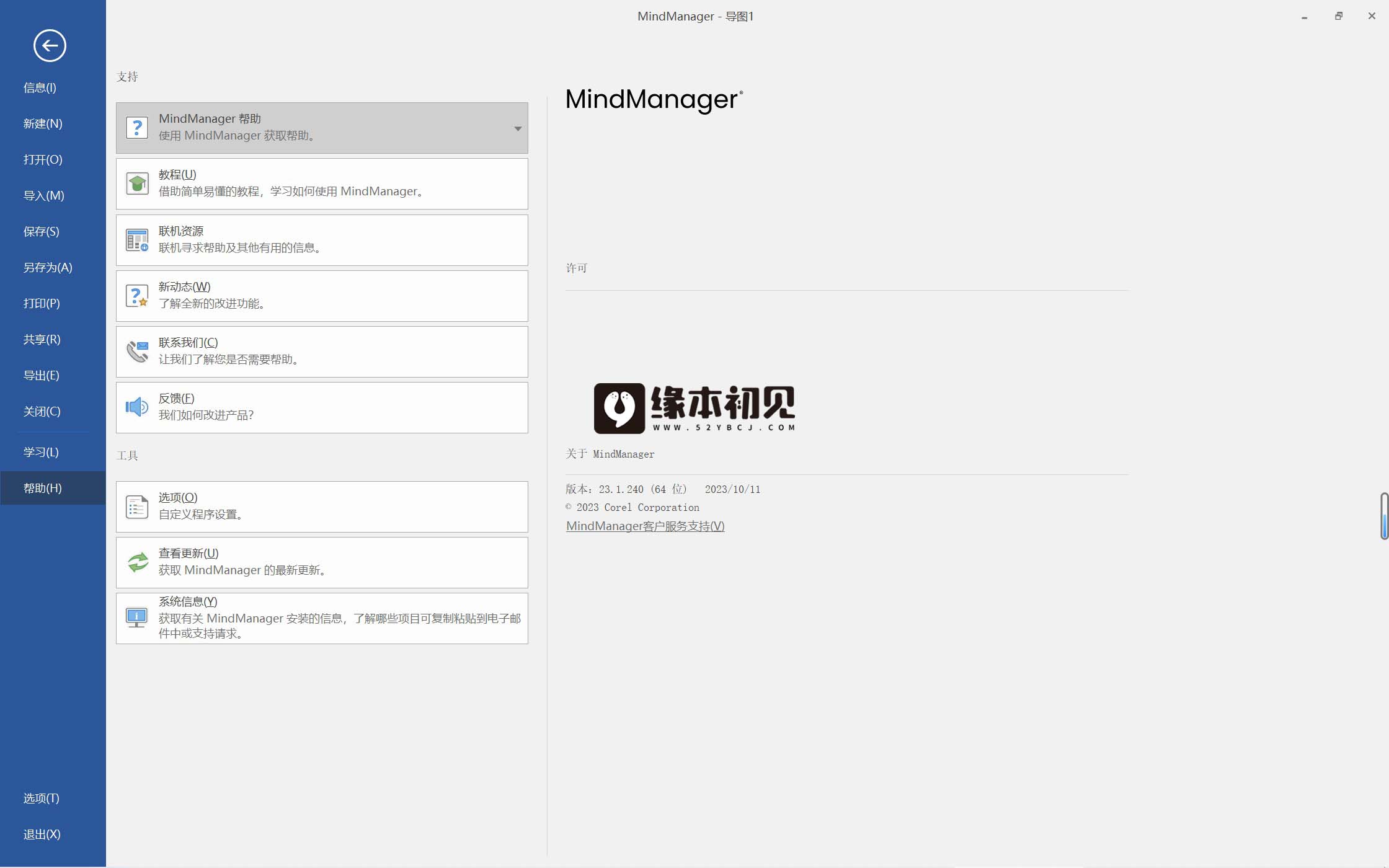The width and height of the screenshot is (1389, 868).
Task: Click the Feedback (反馈) megaphone icon
Action: [x=137, y=407]
